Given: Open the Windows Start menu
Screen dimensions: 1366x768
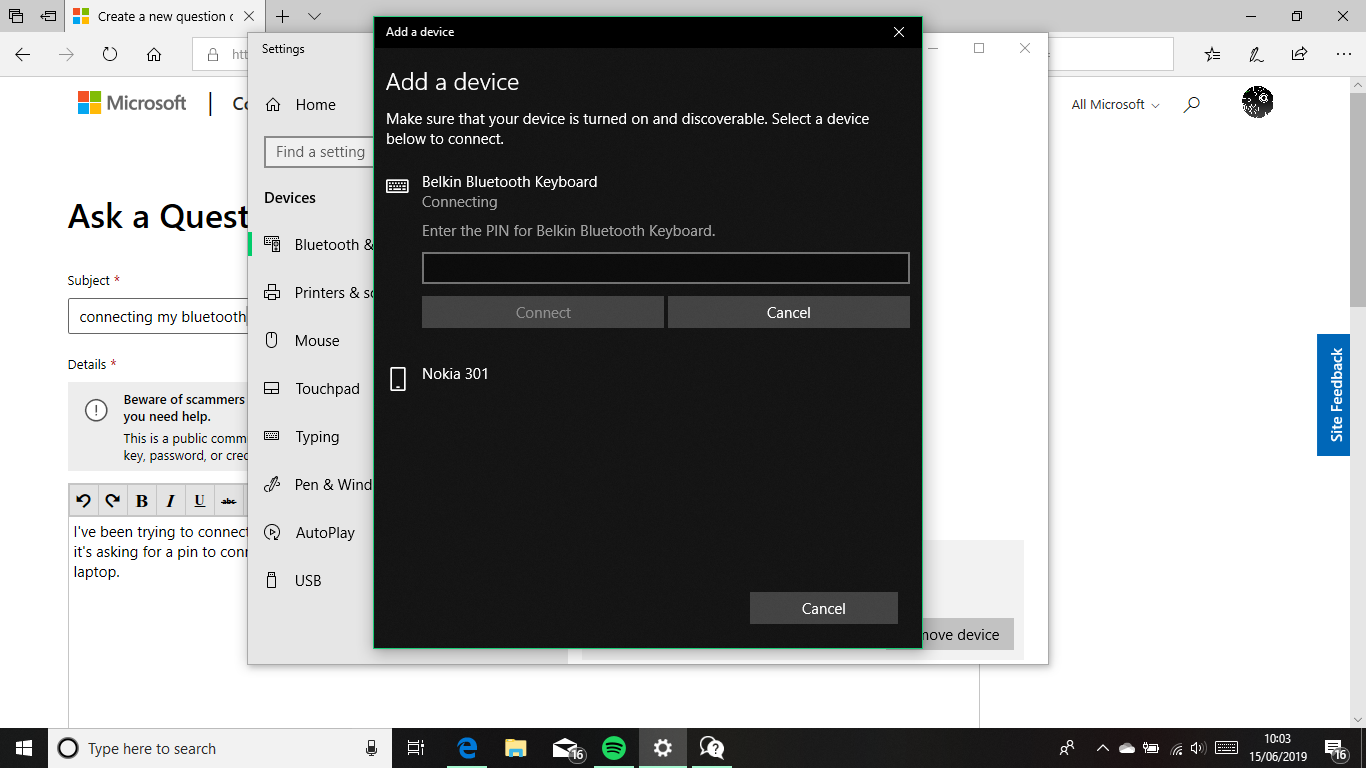Looking at the screenshot, I should (24, 748).
